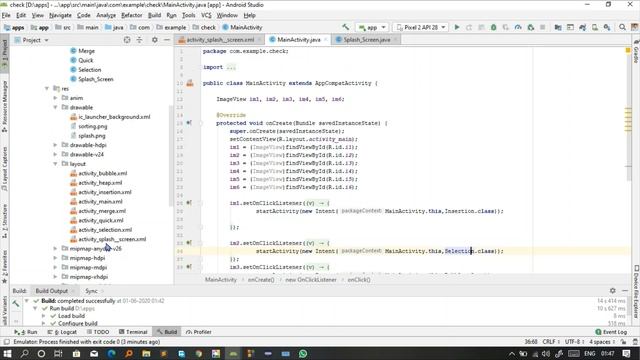Click the onCreate() breadcrumb
This screenshot has width=640, height=360.
tap(261, 280)
